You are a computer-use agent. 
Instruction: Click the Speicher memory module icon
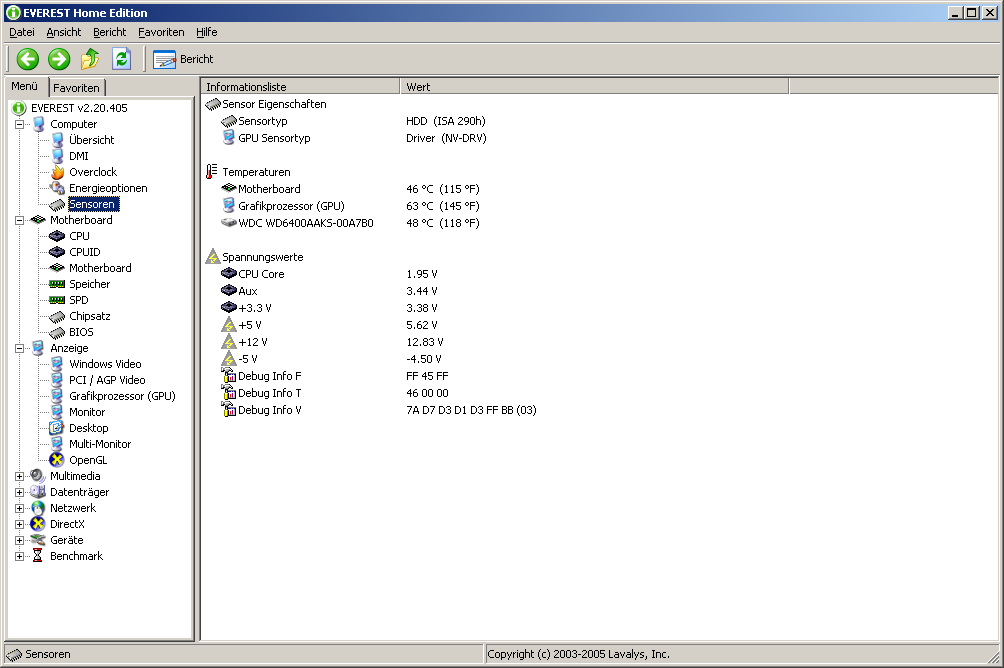pos(57,284)
